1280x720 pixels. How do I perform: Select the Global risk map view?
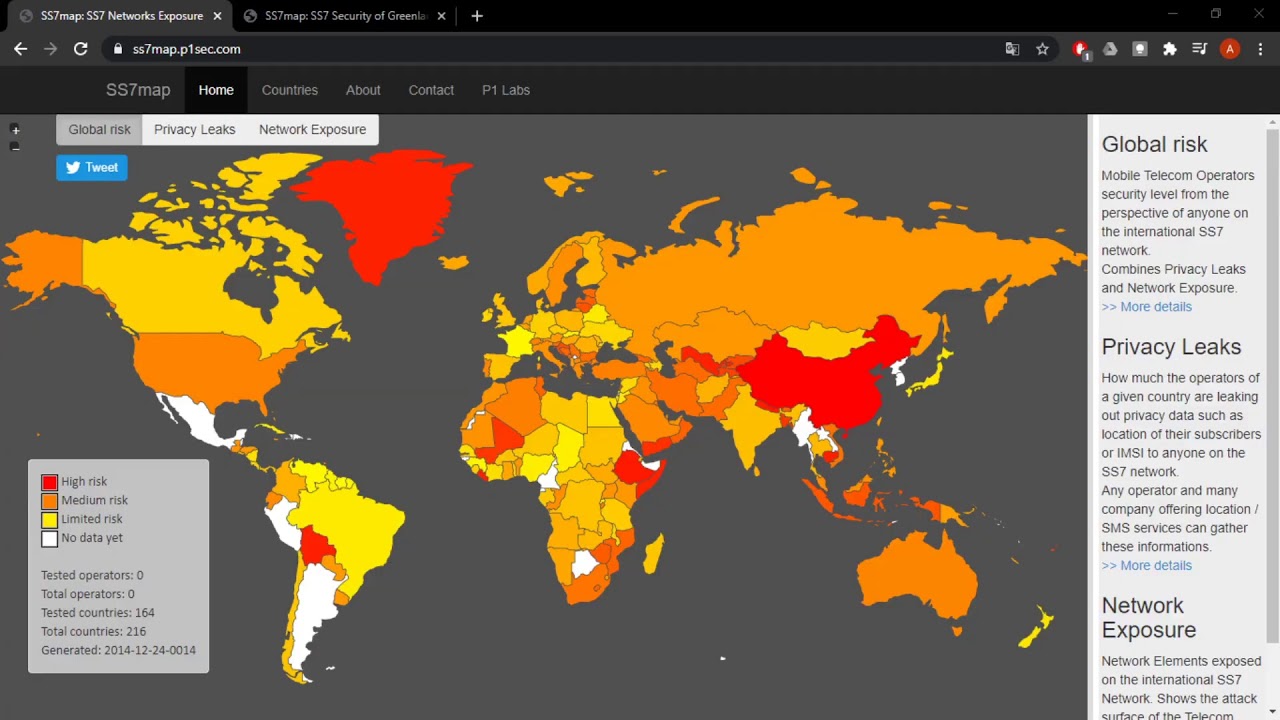(x=100, y=129)
